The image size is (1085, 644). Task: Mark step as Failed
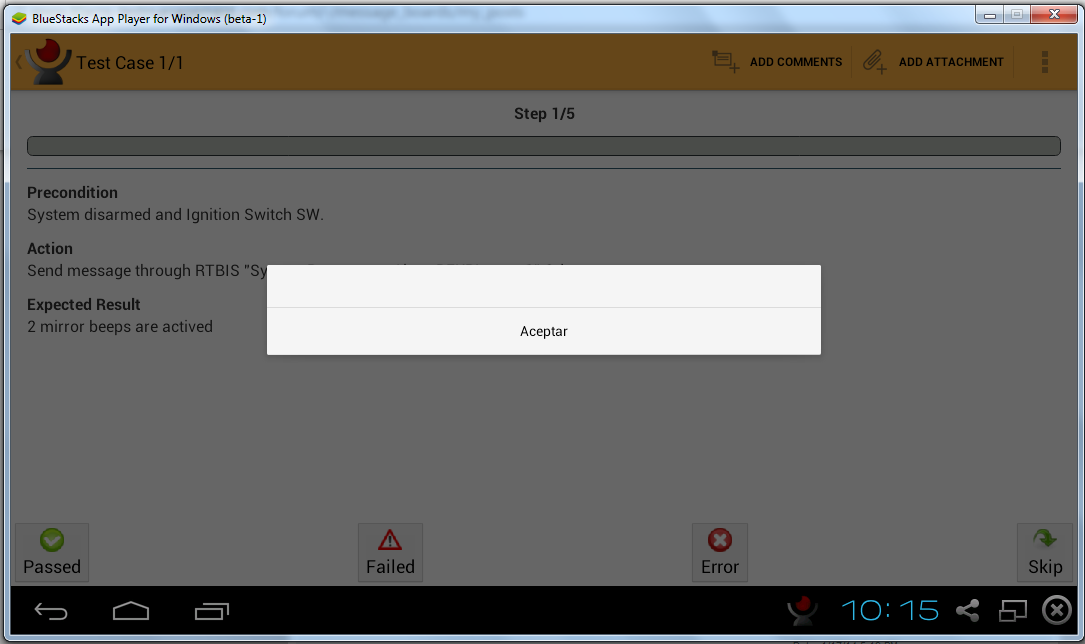pyautogui.click(x=390, y=553)
